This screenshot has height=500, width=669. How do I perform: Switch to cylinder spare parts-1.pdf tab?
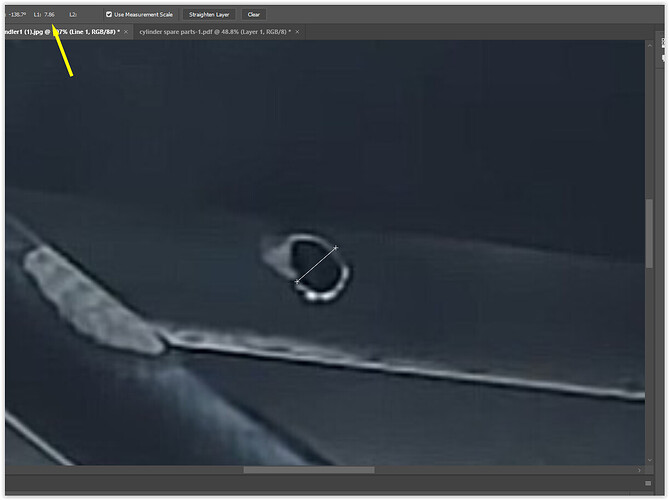pyautogui.click(x=215, y=32)
